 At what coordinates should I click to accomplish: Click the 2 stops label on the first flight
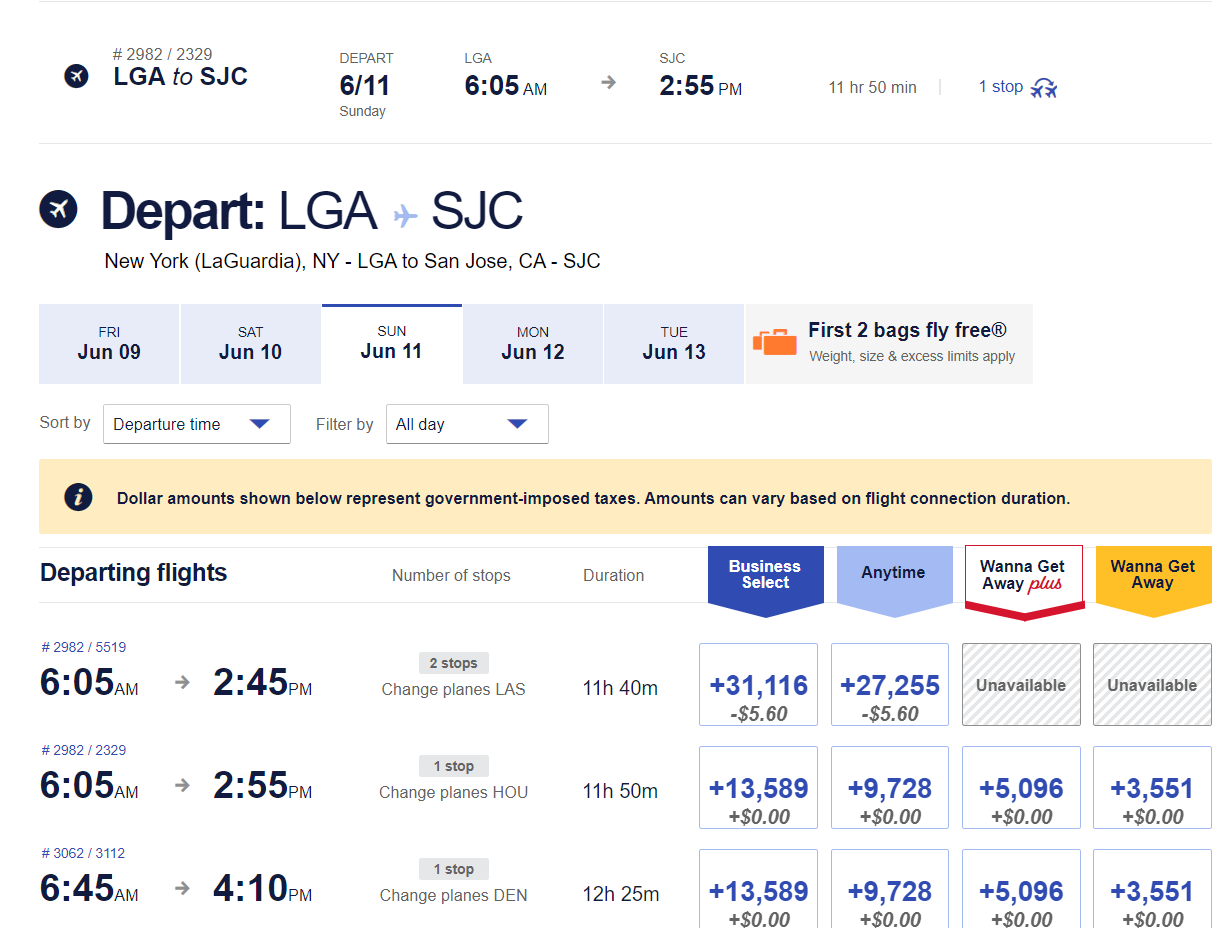tap(453, 662)
